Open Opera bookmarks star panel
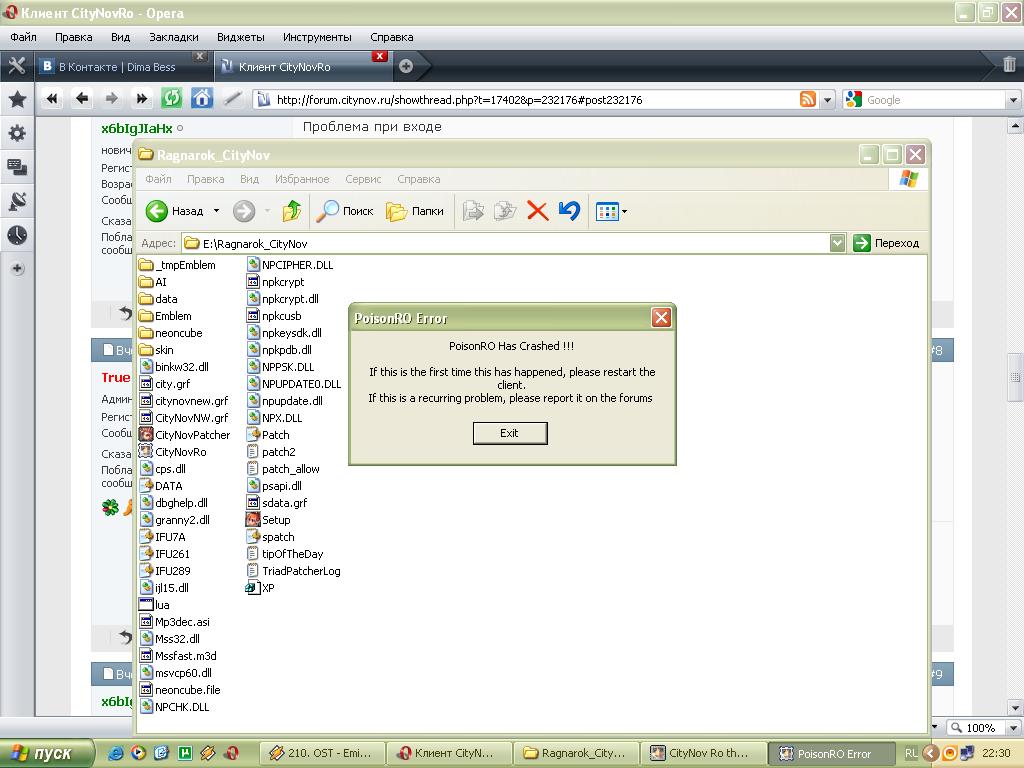 click(x=17, y=99)
